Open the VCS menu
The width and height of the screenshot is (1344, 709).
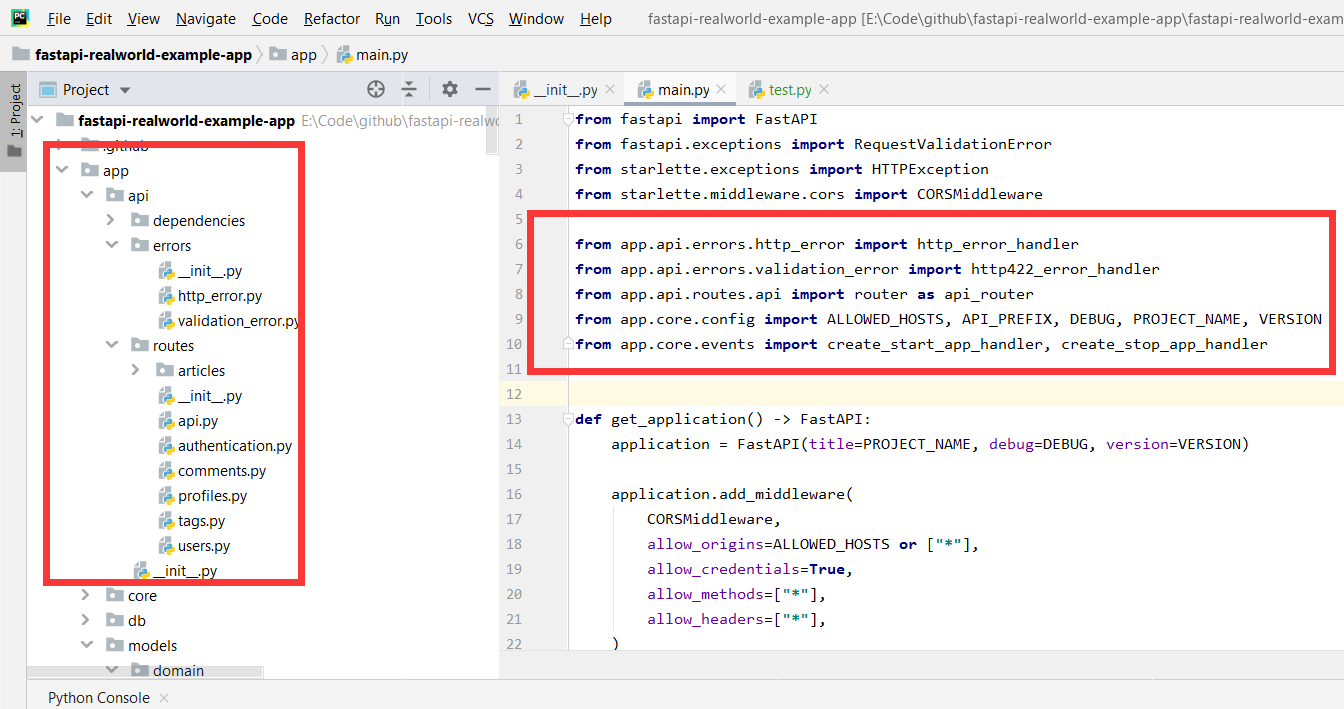(x=481, y=18)
